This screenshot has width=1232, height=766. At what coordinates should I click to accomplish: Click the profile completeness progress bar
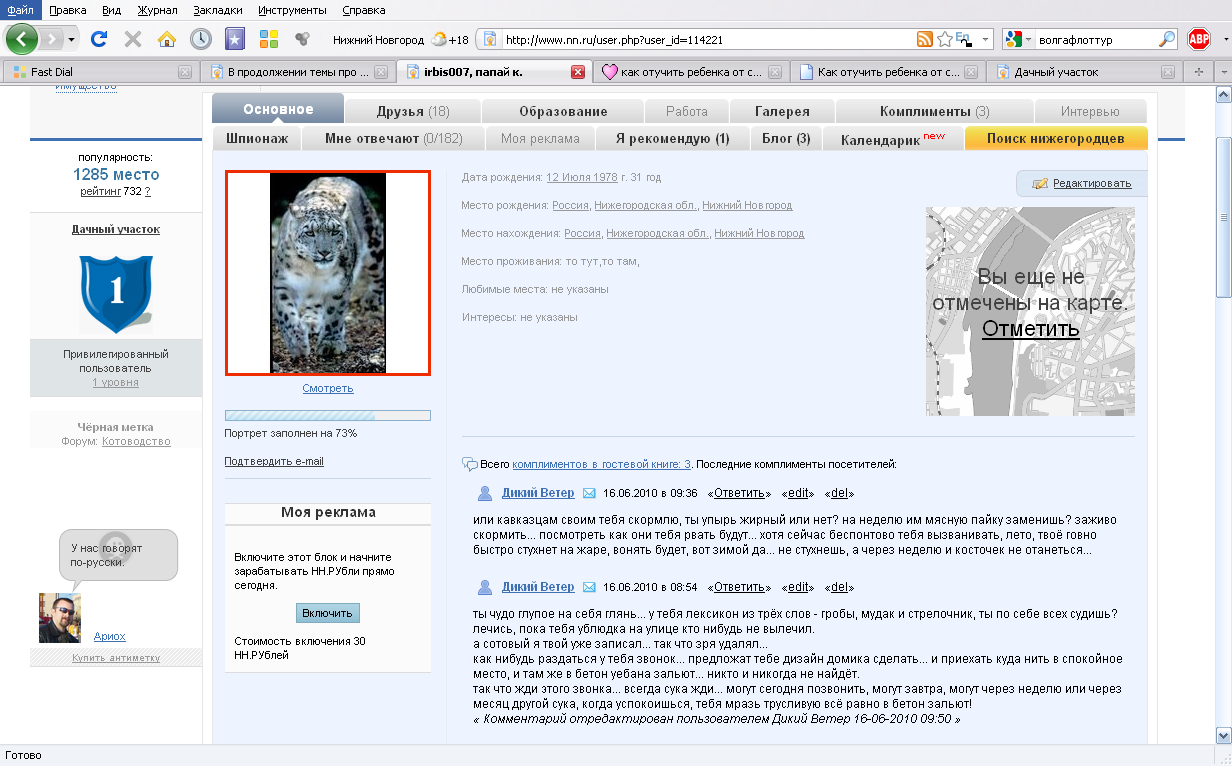[x=328, y=415]
